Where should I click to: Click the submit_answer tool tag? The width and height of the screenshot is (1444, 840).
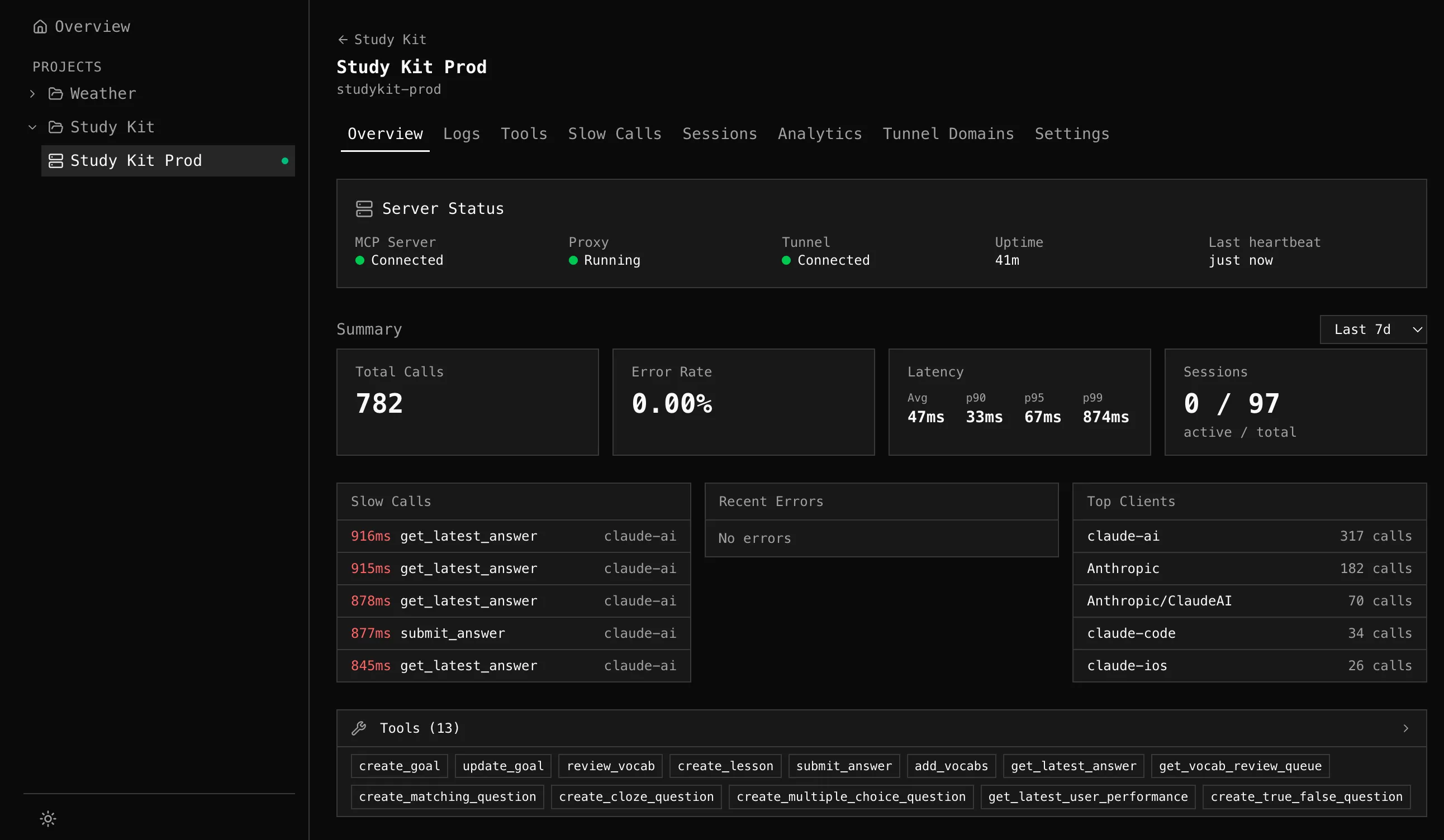844,766
